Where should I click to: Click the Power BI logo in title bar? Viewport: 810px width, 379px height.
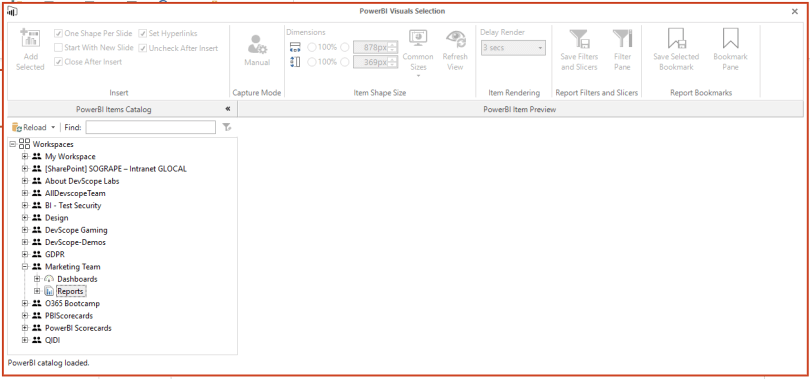12,11
